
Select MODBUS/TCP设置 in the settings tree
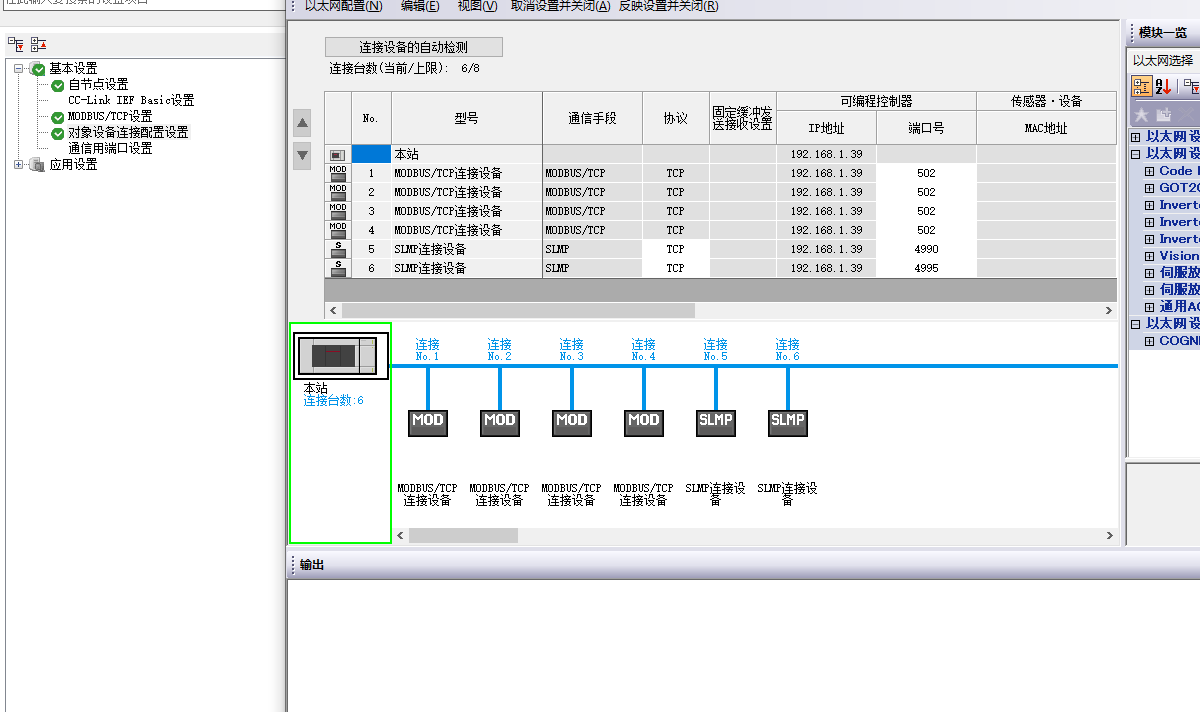110,117
